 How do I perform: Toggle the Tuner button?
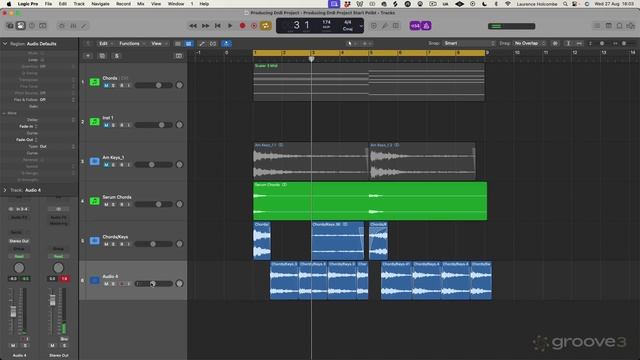385,26
